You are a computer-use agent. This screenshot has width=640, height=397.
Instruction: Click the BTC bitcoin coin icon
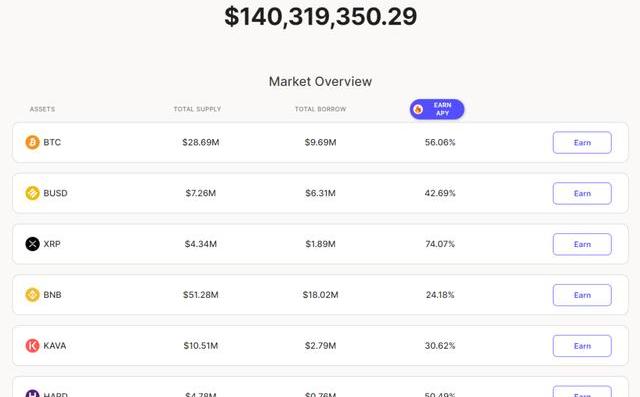(33, 142)
